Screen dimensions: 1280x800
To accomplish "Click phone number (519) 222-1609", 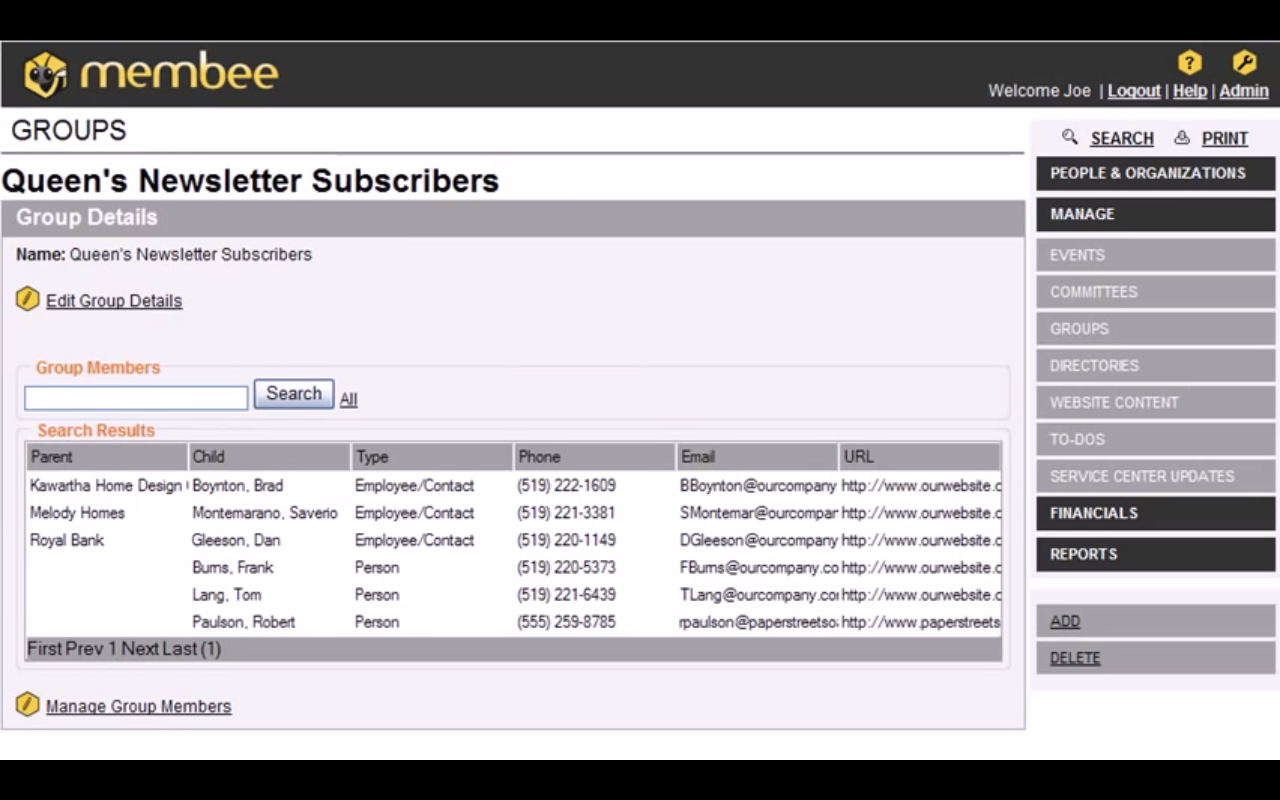I will tap(567, 486).
